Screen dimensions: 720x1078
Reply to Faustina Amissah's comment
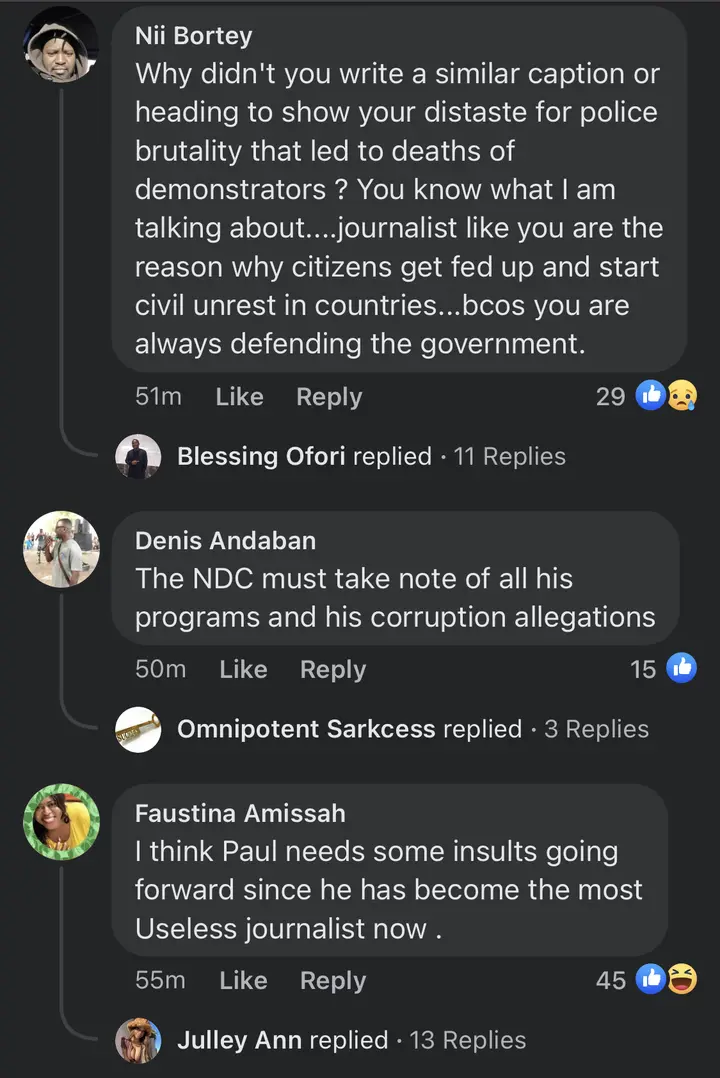(333, 980)
